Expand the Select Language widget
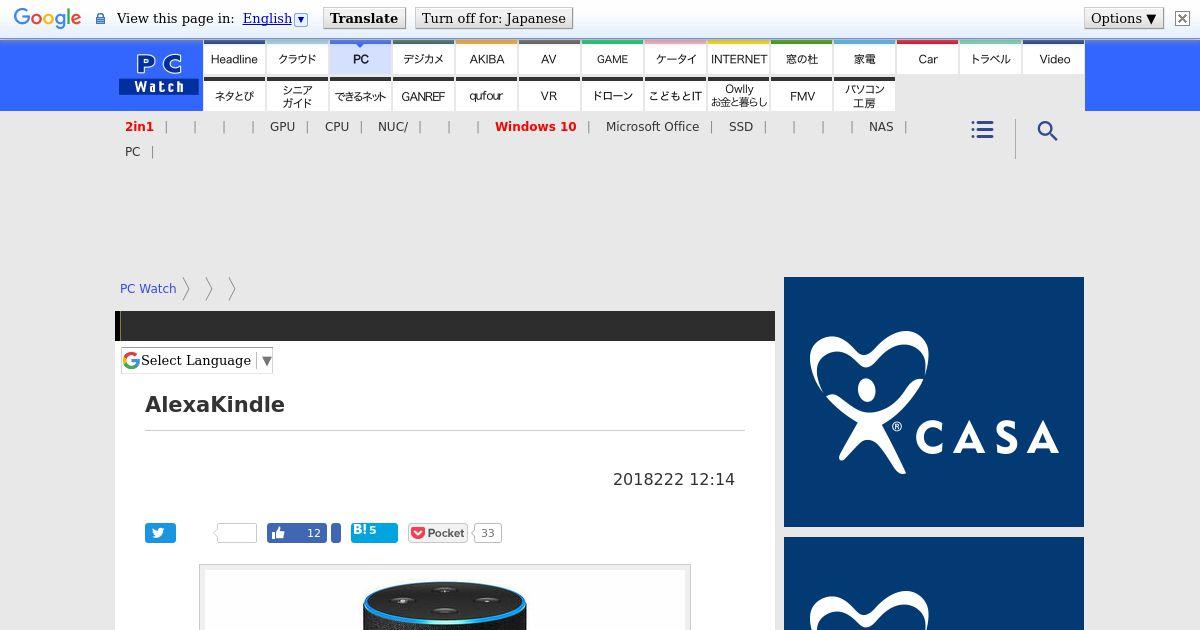 197,360
